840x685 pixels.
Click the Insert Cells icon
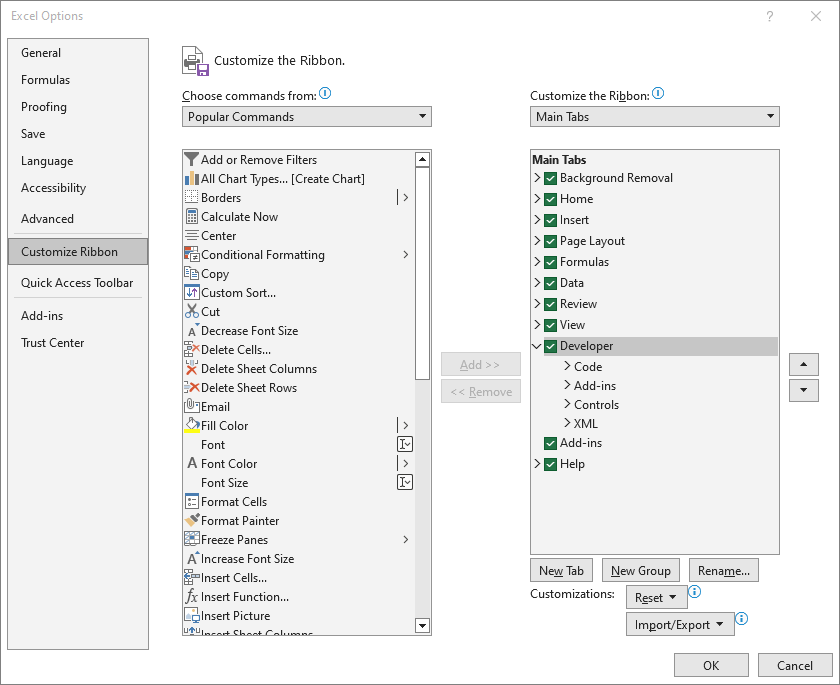(191, 577)
